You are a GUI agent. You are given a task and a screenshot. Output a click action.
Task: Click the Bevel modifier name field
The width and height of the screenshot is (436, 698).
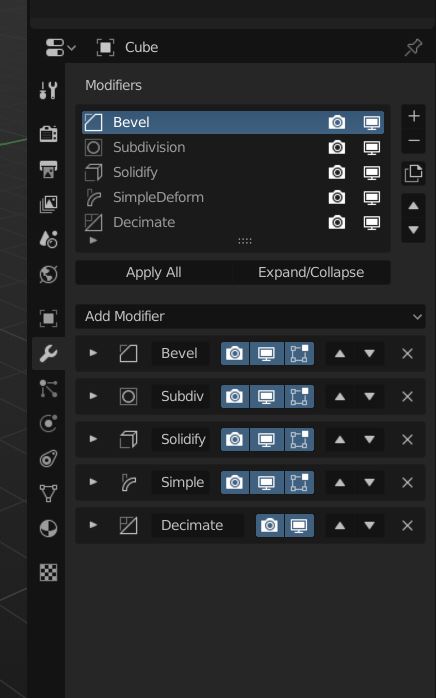pyautogui.click(x=180, y=353)
